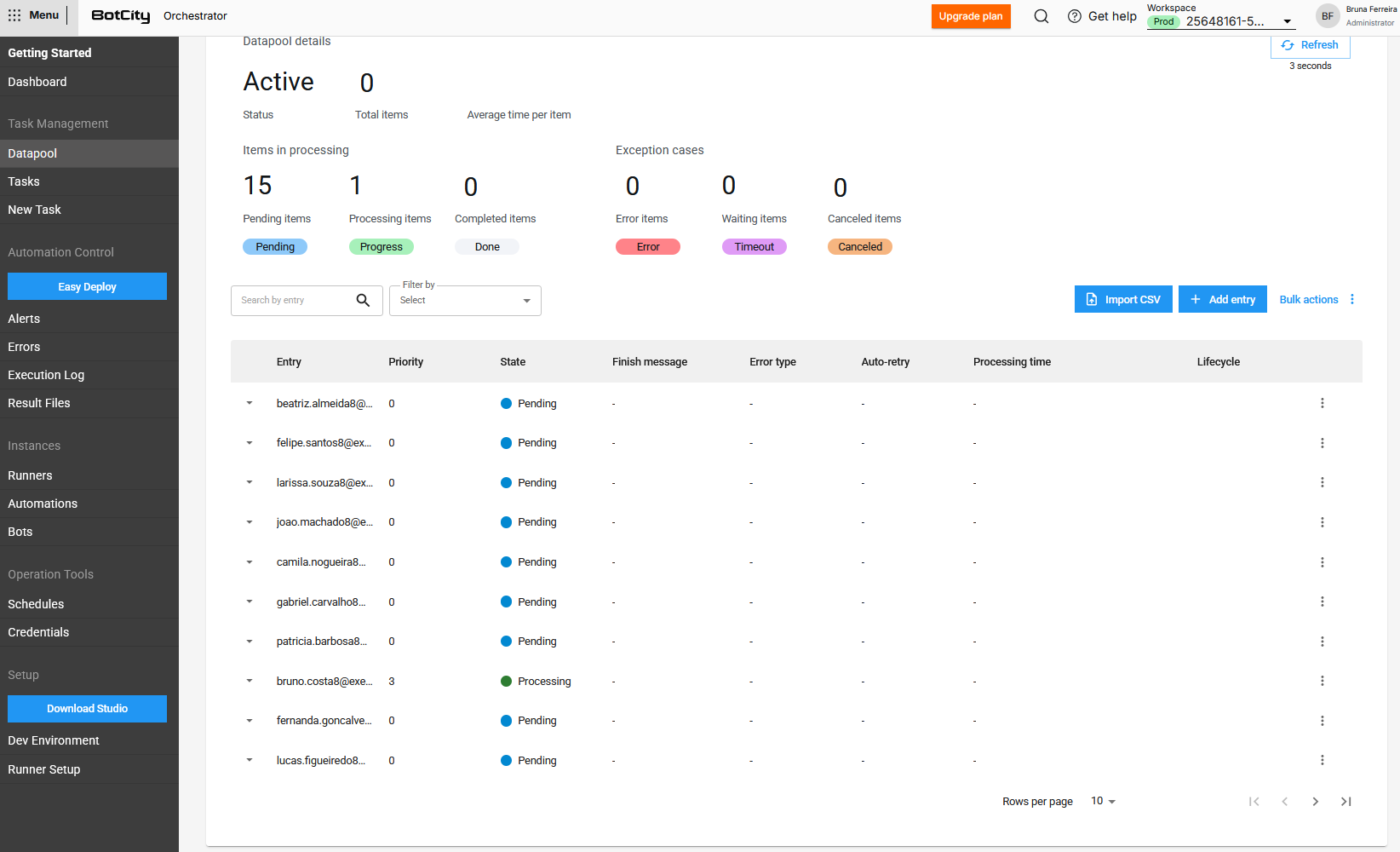Click the magnifier in Search by entry
The image size is (1400, 852).
point(363,300)
